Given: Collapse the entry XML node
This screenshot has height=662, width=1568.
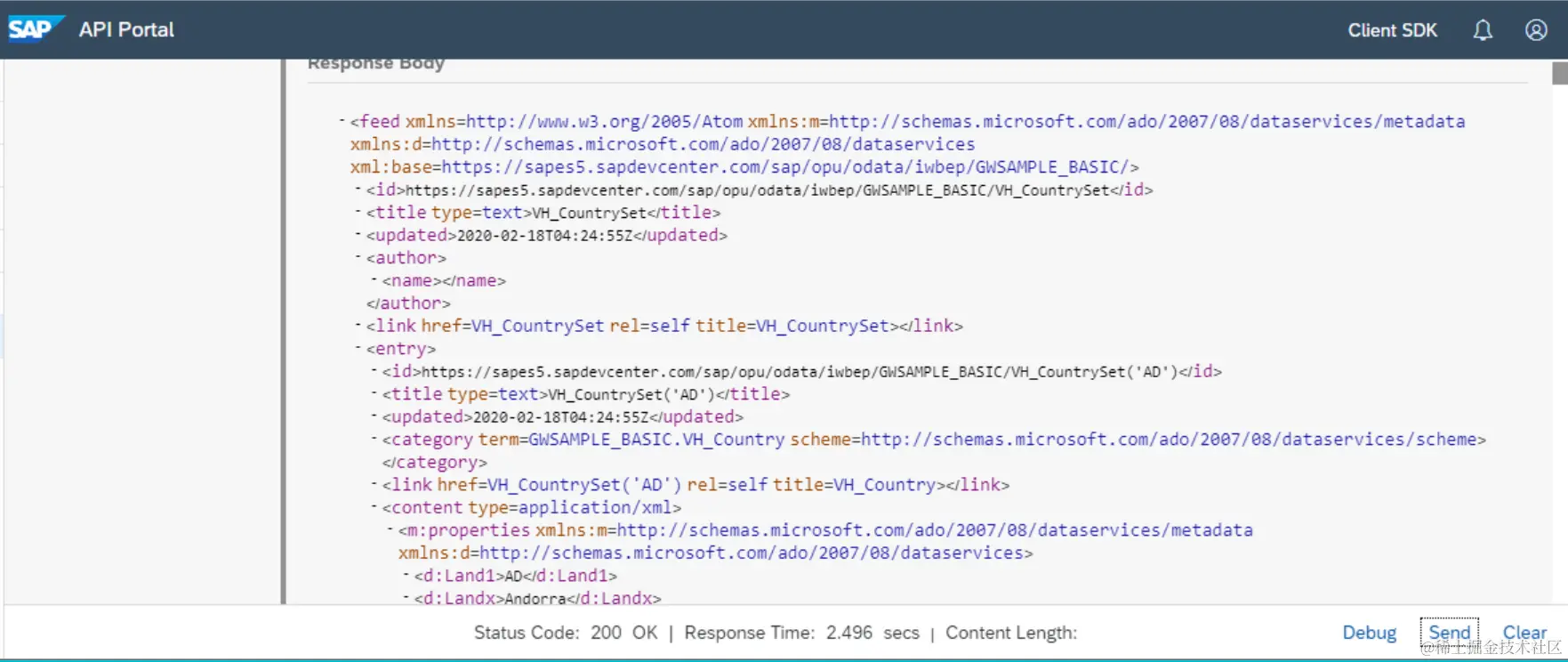Looking at the screenshot, I should [358, 348].
